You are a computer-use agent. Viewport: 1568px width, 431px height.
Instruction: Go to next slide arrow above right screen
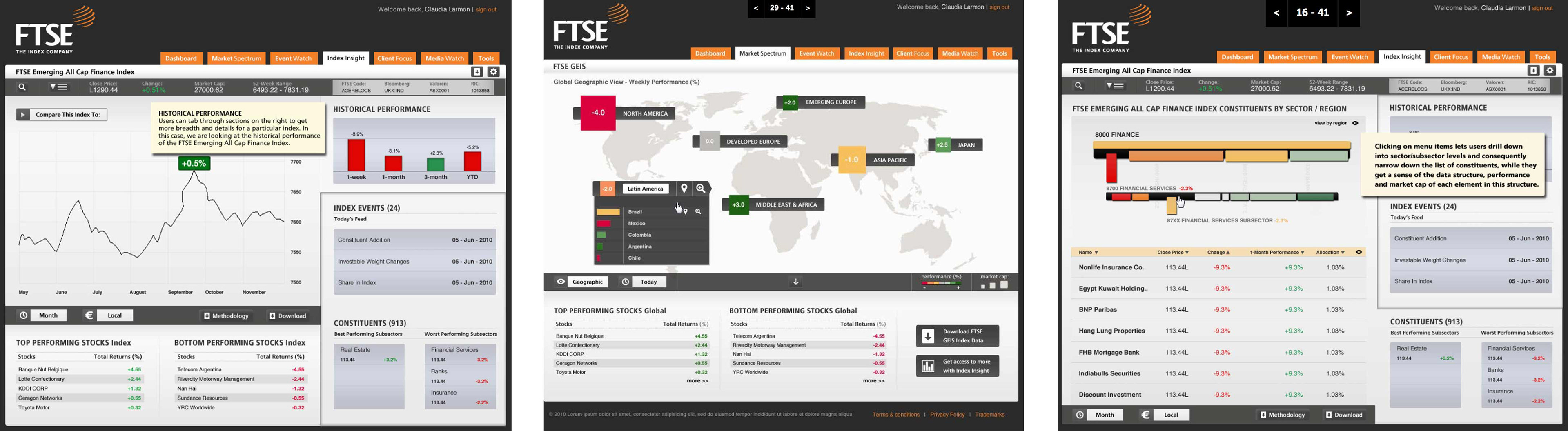1349,13
